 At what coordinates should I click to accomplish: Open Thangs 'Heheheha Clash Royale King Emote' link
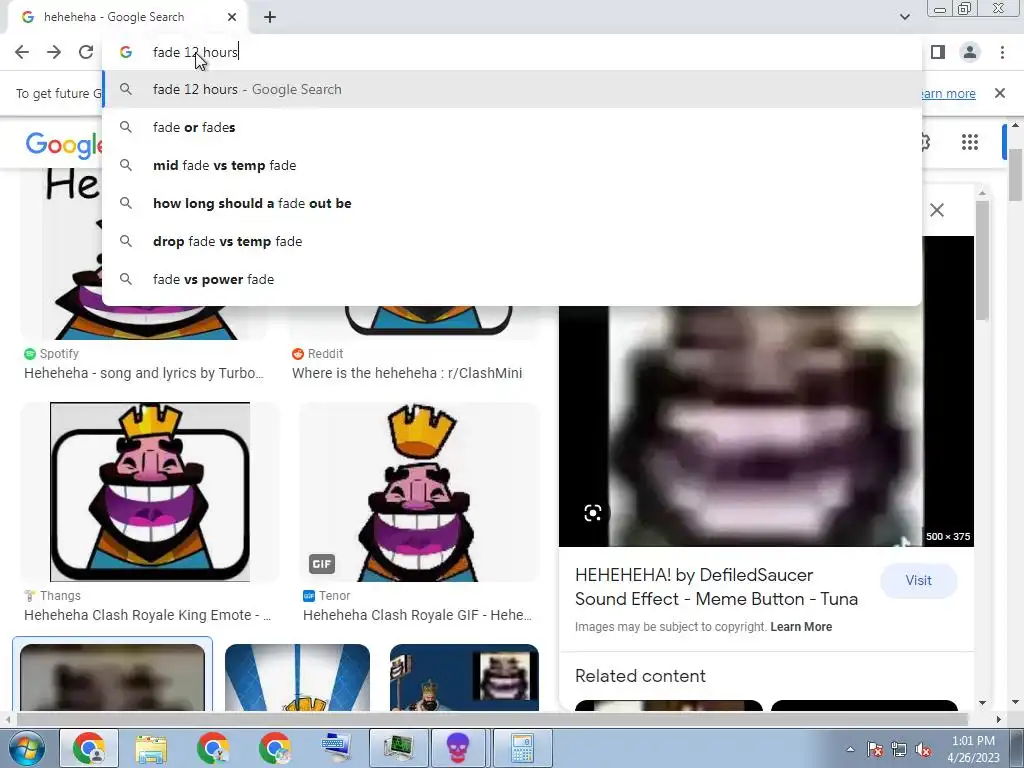(148, 615)
